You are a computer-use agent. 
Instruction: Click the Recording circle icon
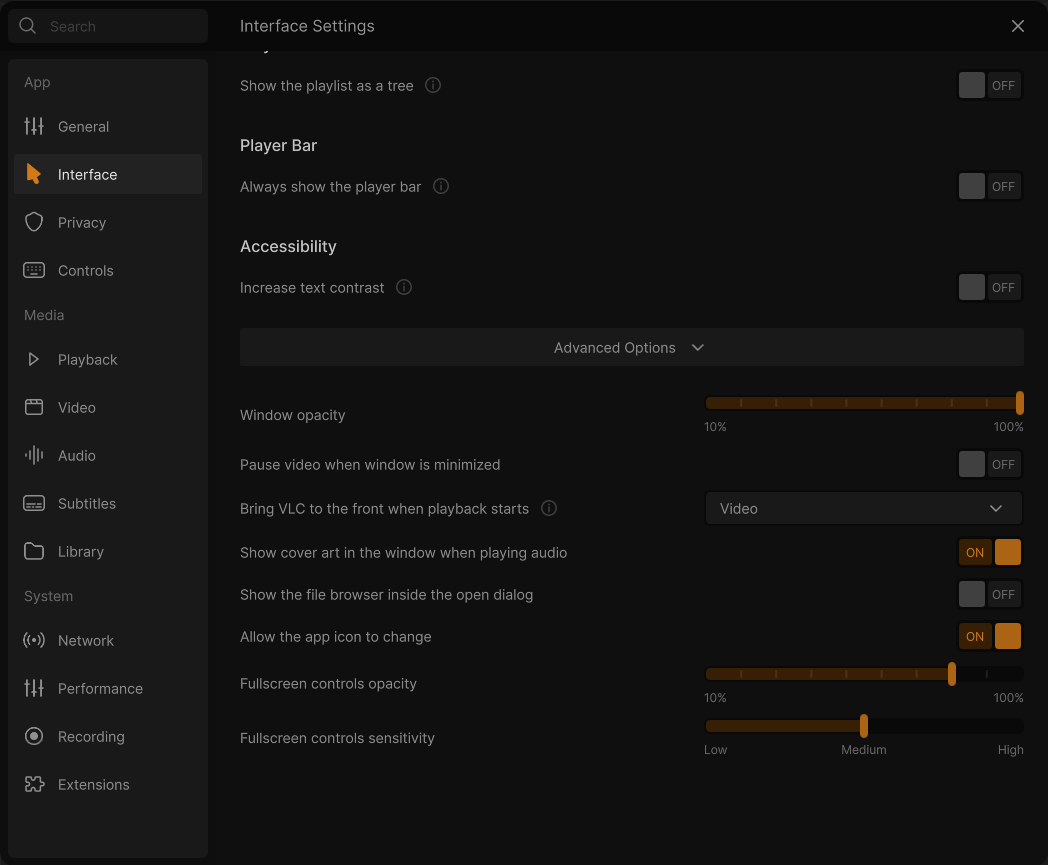click(x=34, y=736)
